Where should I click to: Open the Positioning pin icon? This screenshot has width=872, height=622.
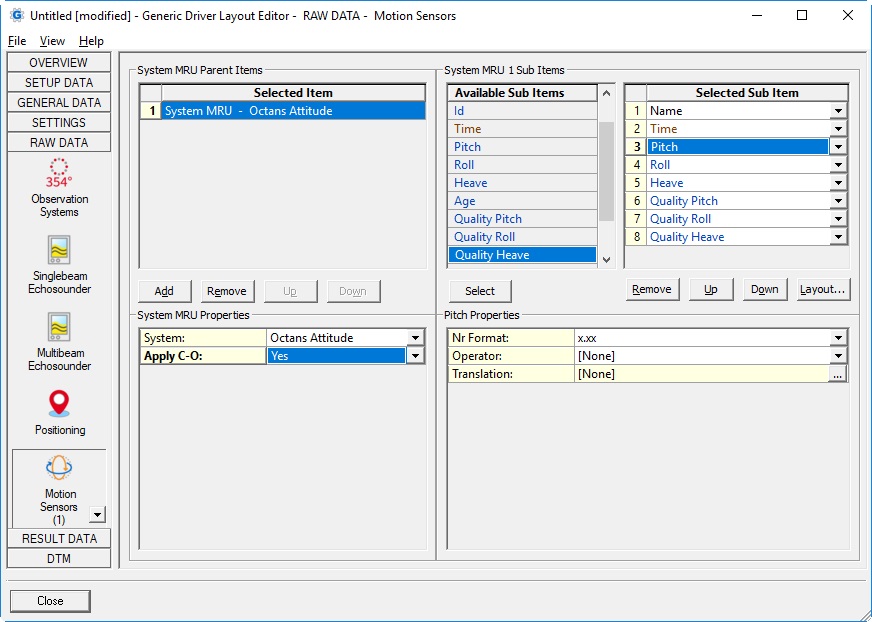click(59, 404)
